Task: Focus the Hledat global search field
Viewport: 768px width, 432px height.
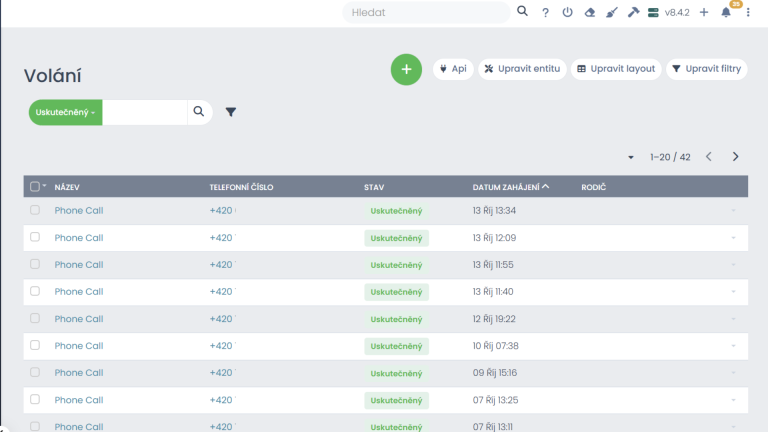Action: point(428,13)
